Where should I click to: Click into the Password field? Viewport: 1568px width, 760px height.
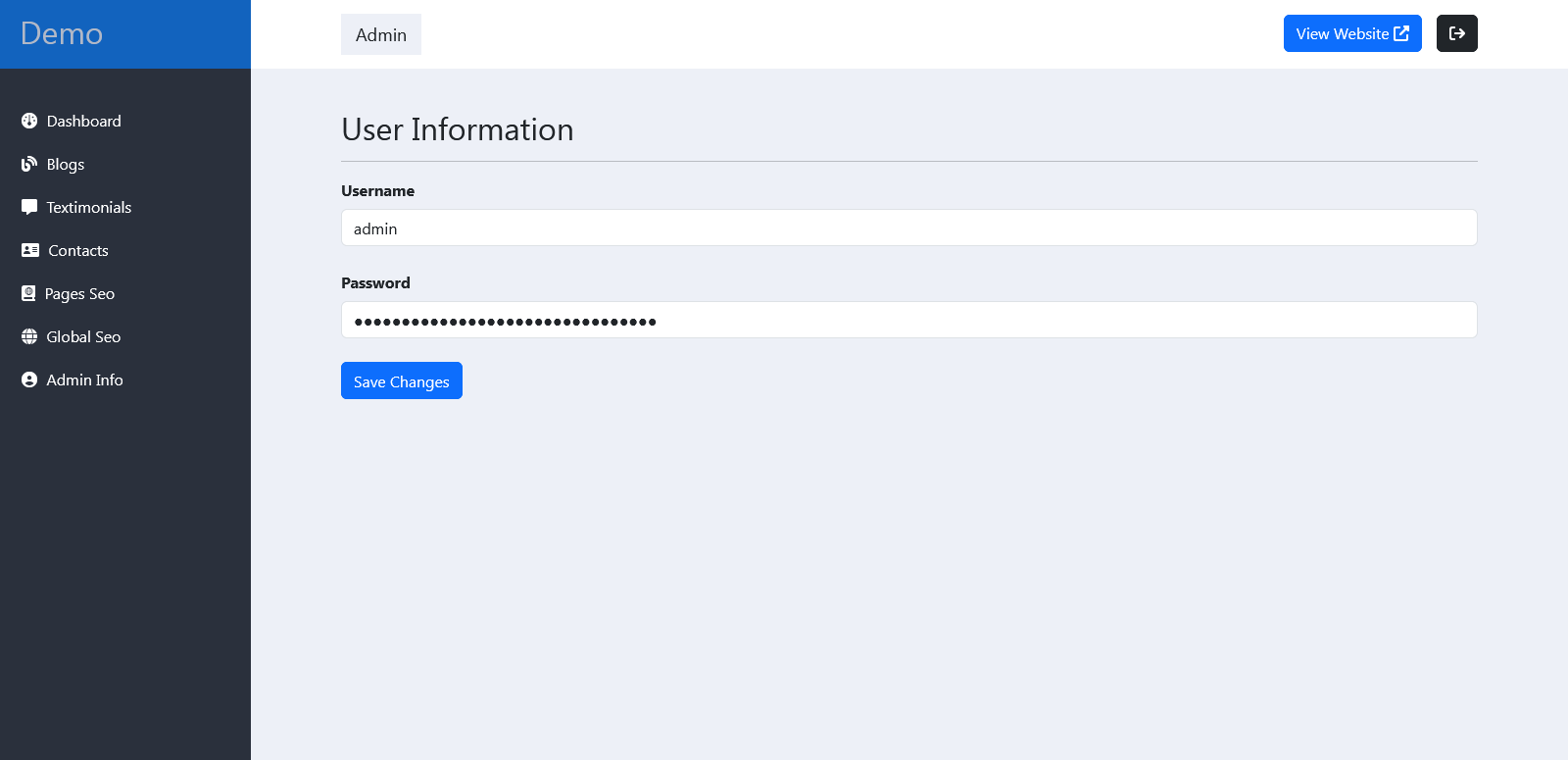[908, 320]
